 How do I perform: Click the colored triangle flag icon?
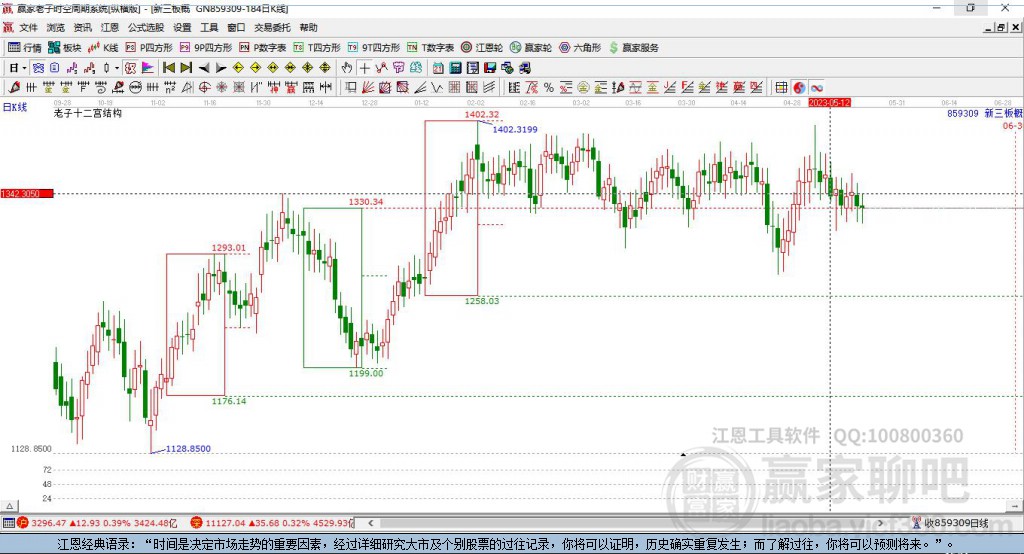pyautogui.click(x=148, y=68)
